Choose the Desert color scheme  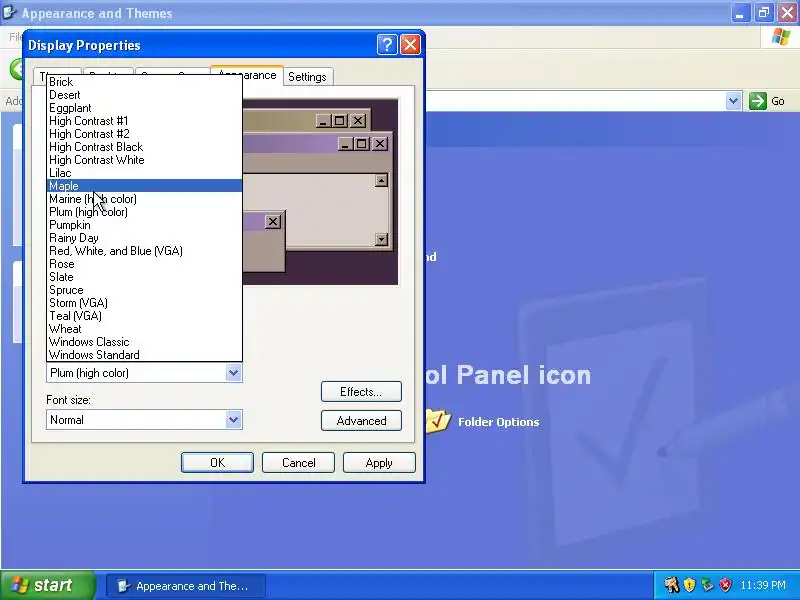(x=144, y=95)
